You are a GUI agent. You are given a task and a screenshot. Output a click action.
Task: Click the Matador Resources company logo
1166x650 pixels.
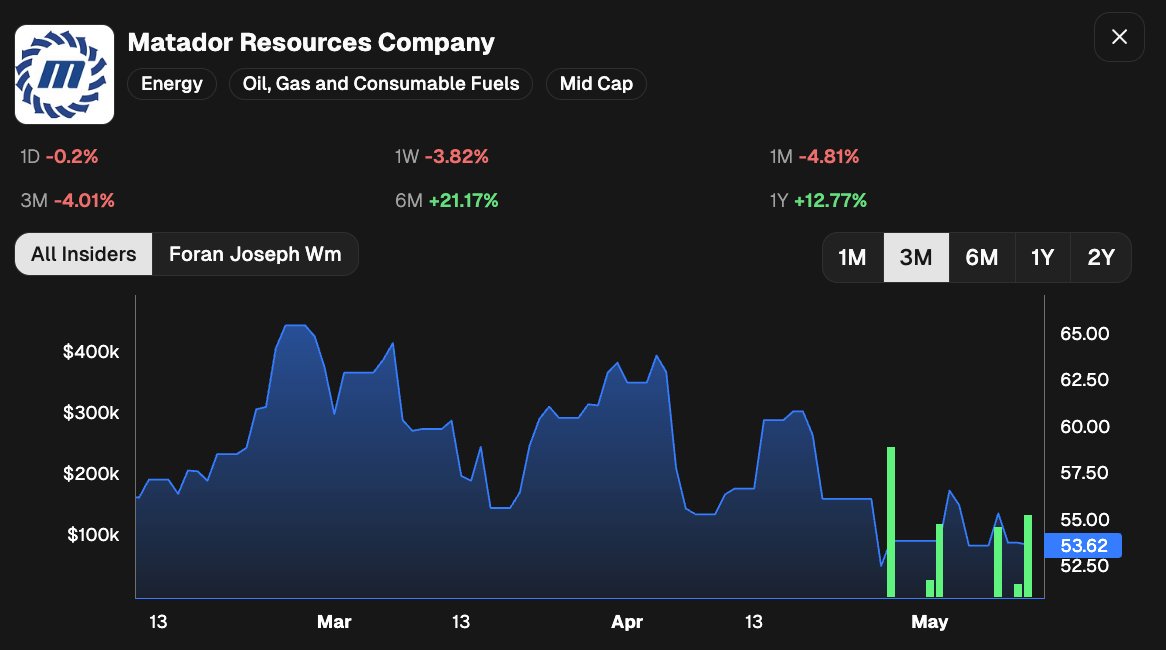65,74
